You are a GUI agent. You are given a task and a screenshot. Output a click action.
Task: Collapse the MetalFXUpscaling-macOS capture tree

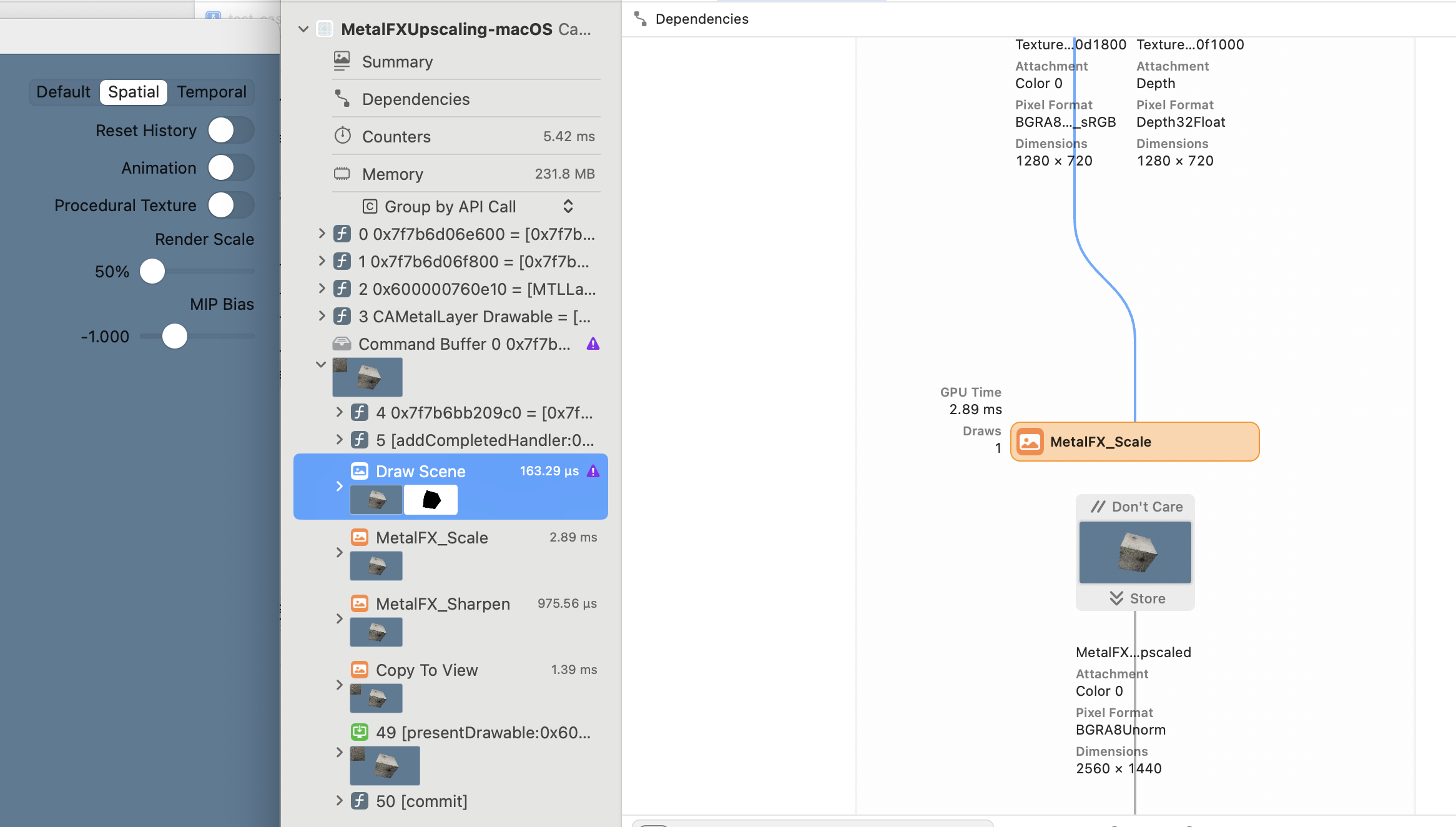(303, 29)
